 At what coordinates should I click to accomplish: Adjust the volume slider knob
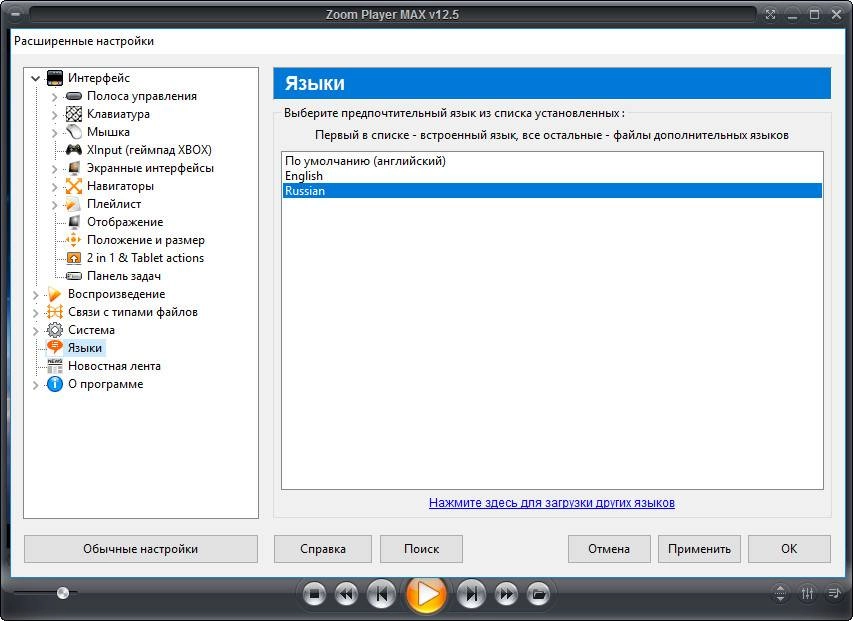click(x=63, y=593)
